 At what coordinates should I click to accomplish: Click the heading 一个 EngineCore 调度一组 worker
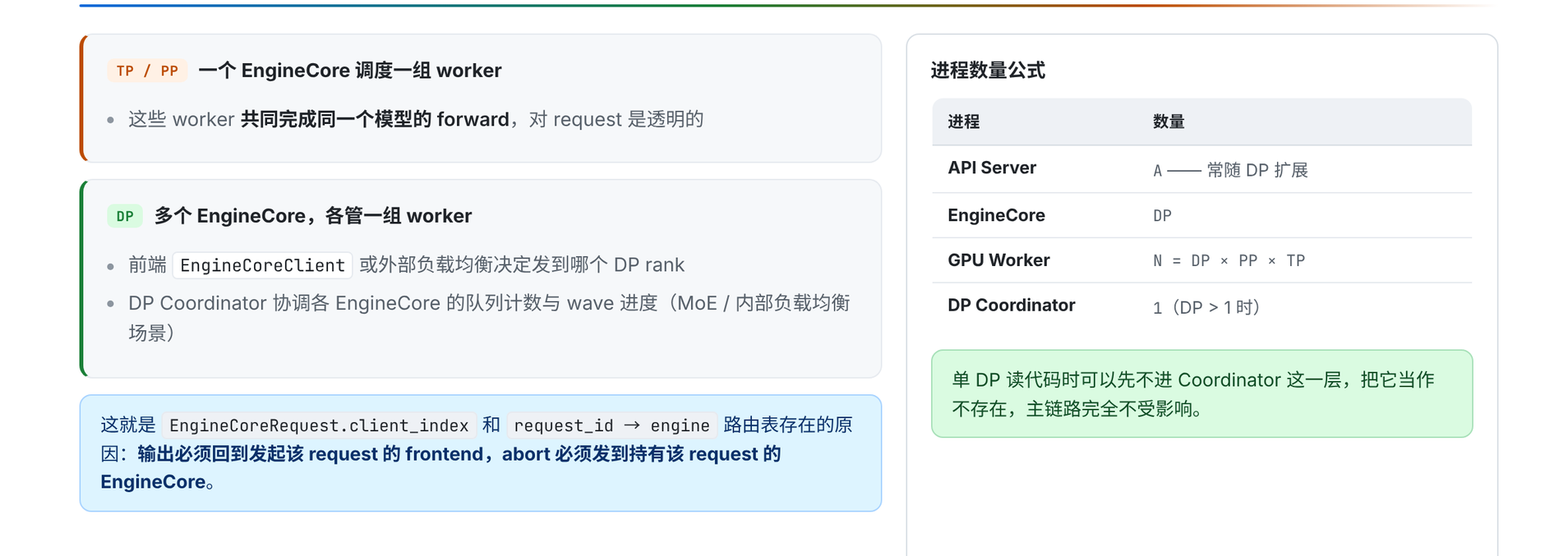pos(350,71)
